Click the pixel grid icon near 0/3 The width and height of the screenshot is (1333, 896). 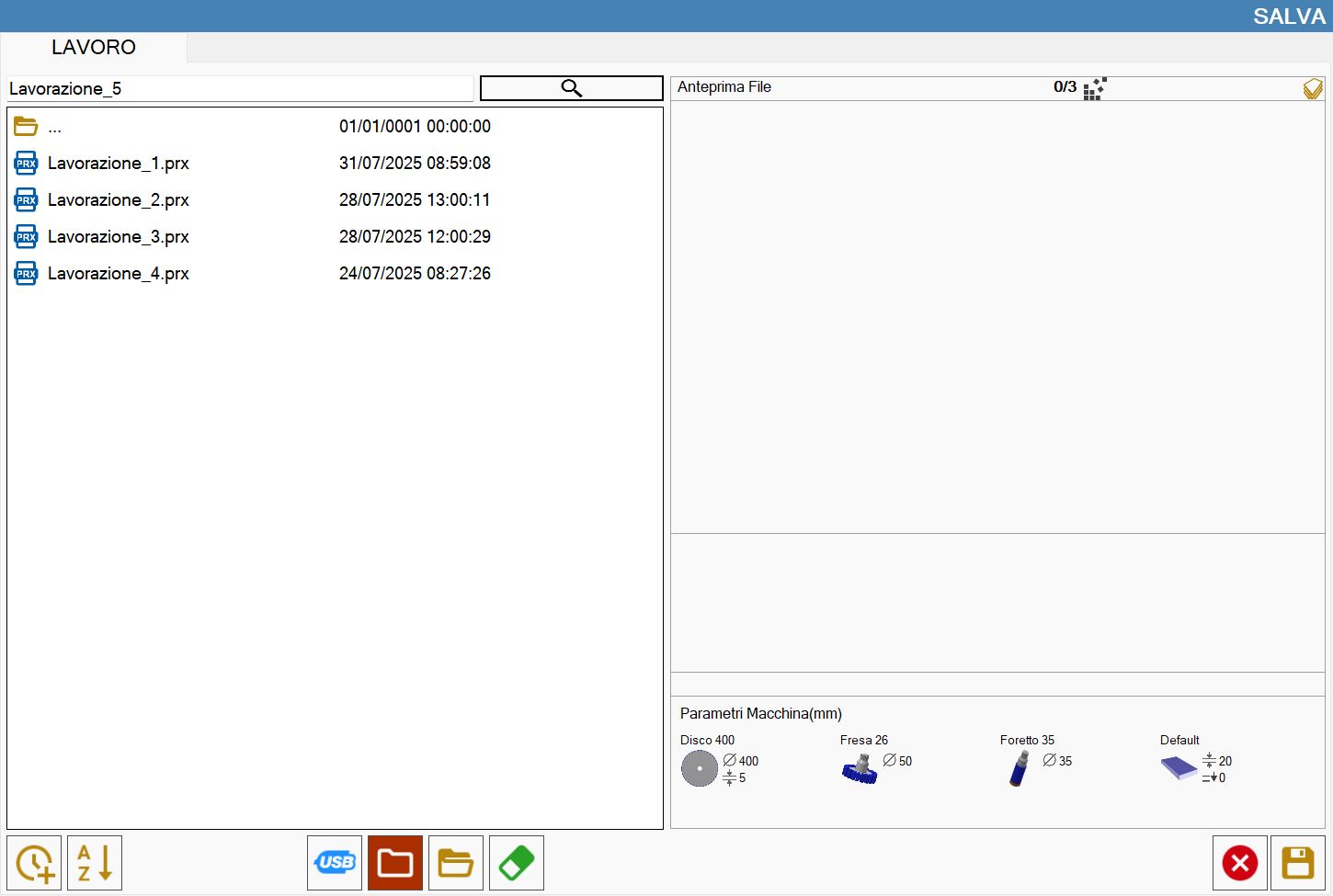(1095, 88)
